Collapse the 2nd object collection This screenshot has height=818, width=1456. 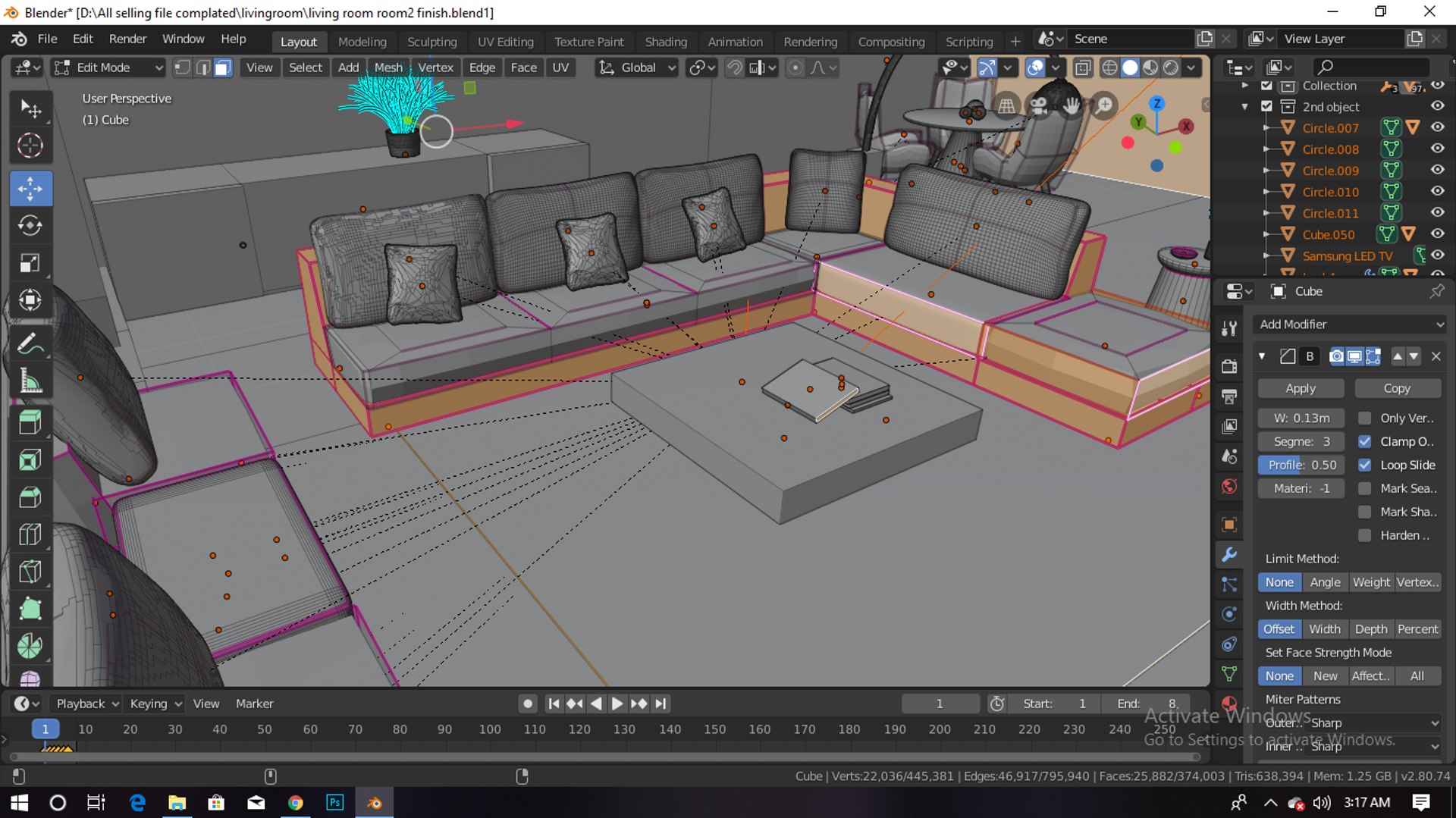[1245, 107]
